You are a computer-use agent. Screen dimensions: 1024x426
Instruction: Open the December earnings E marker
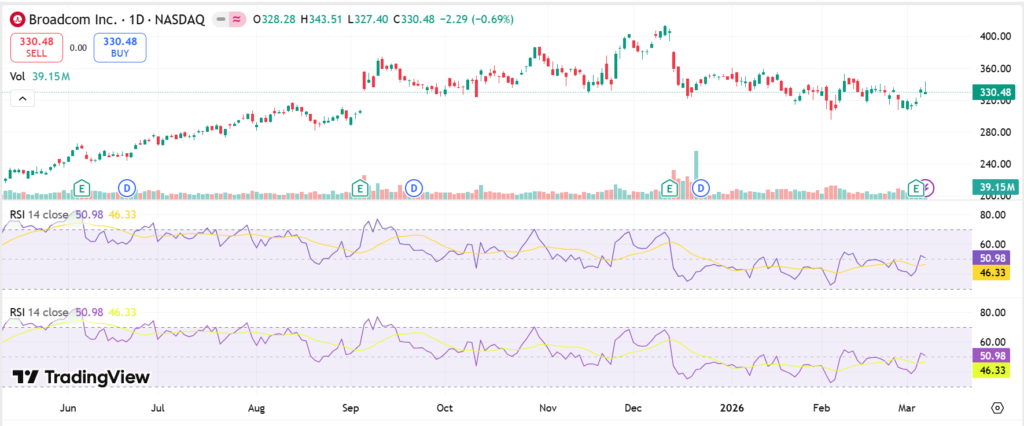coord(669,188)
